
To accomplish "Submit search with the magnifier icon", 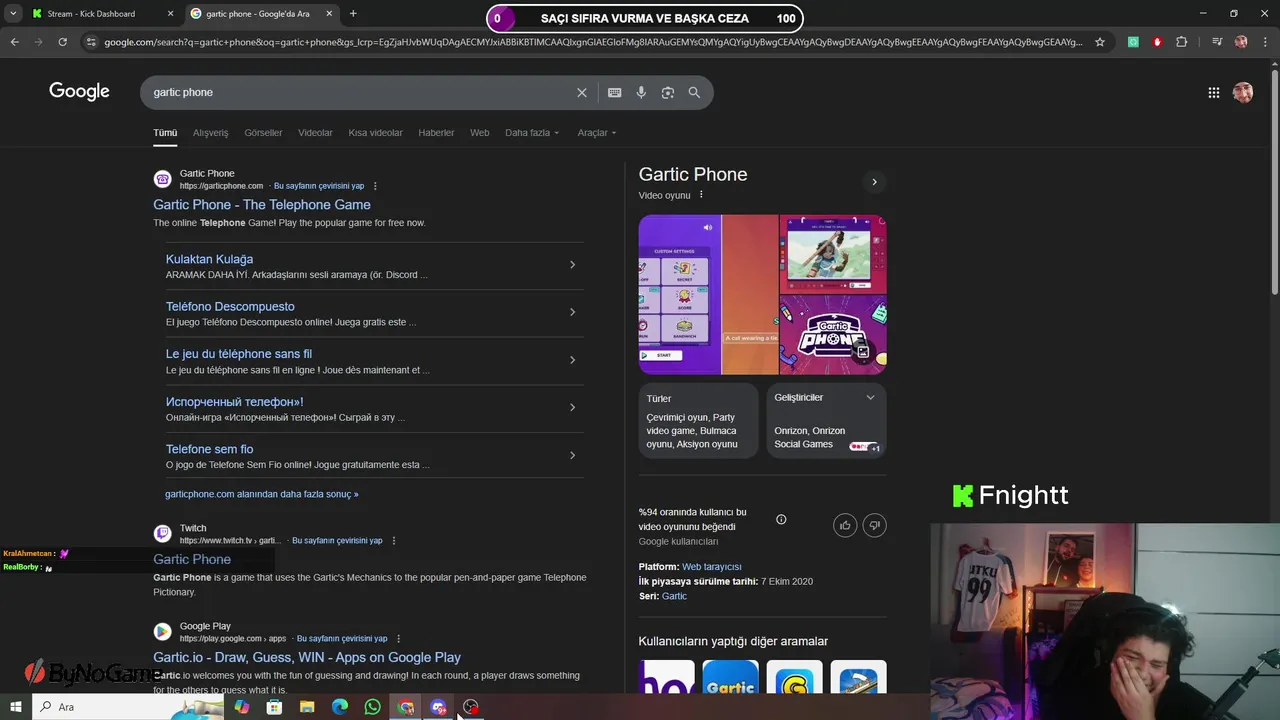I will click(x=694, y=92).
